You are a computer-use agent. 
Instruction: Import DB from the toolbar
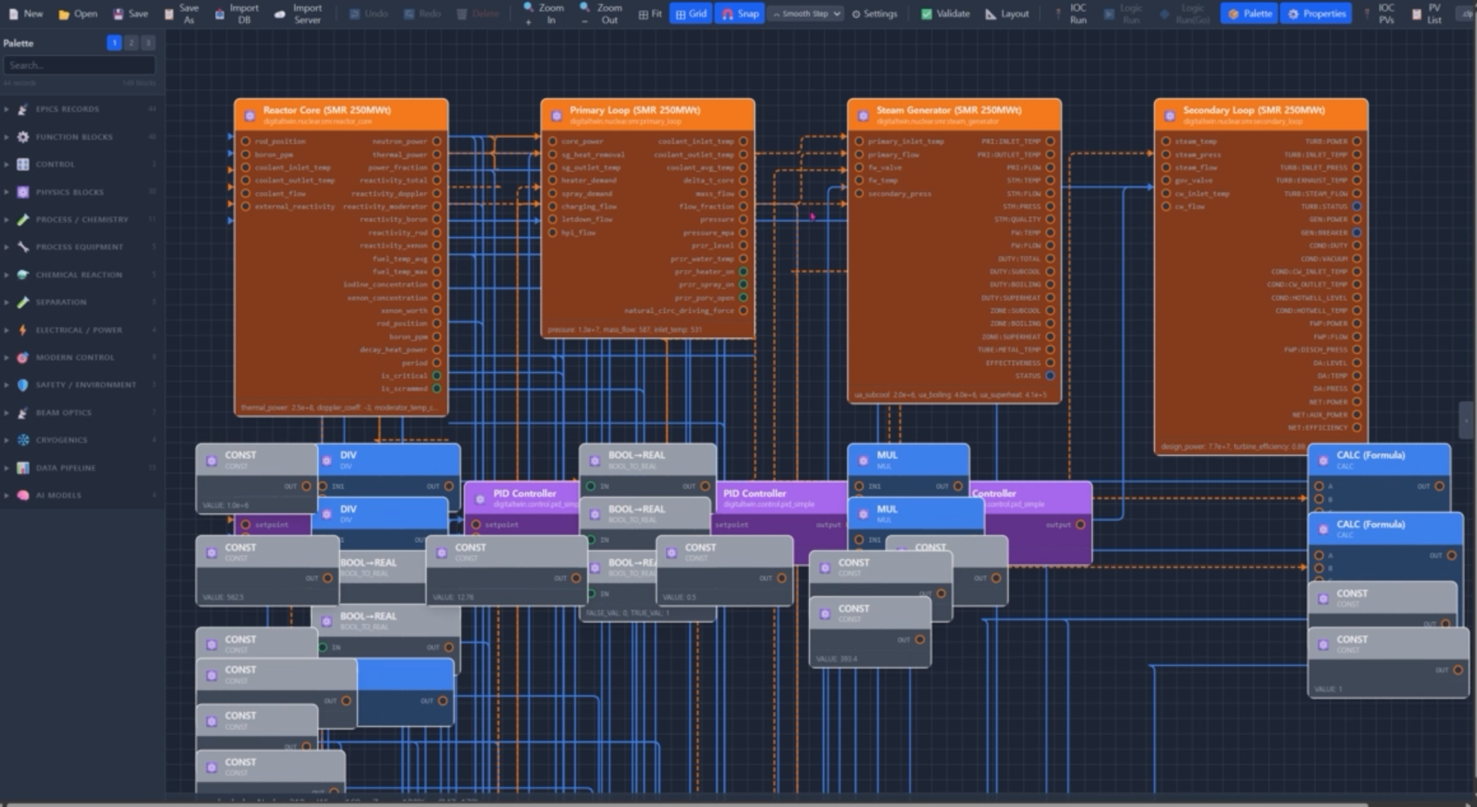click(237, 14)
